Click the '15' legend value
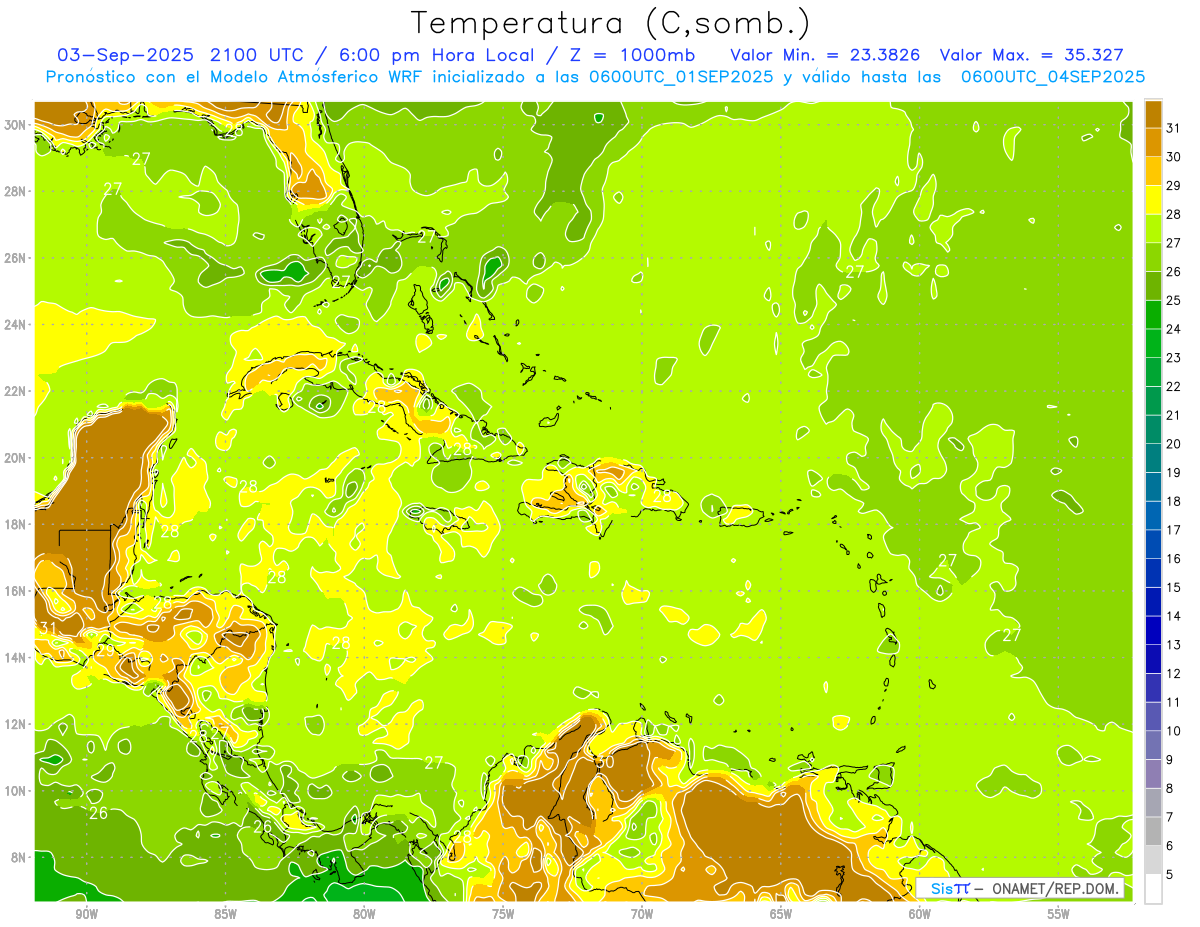This screenshot has width=1200, height=927. pos(1174,587)
